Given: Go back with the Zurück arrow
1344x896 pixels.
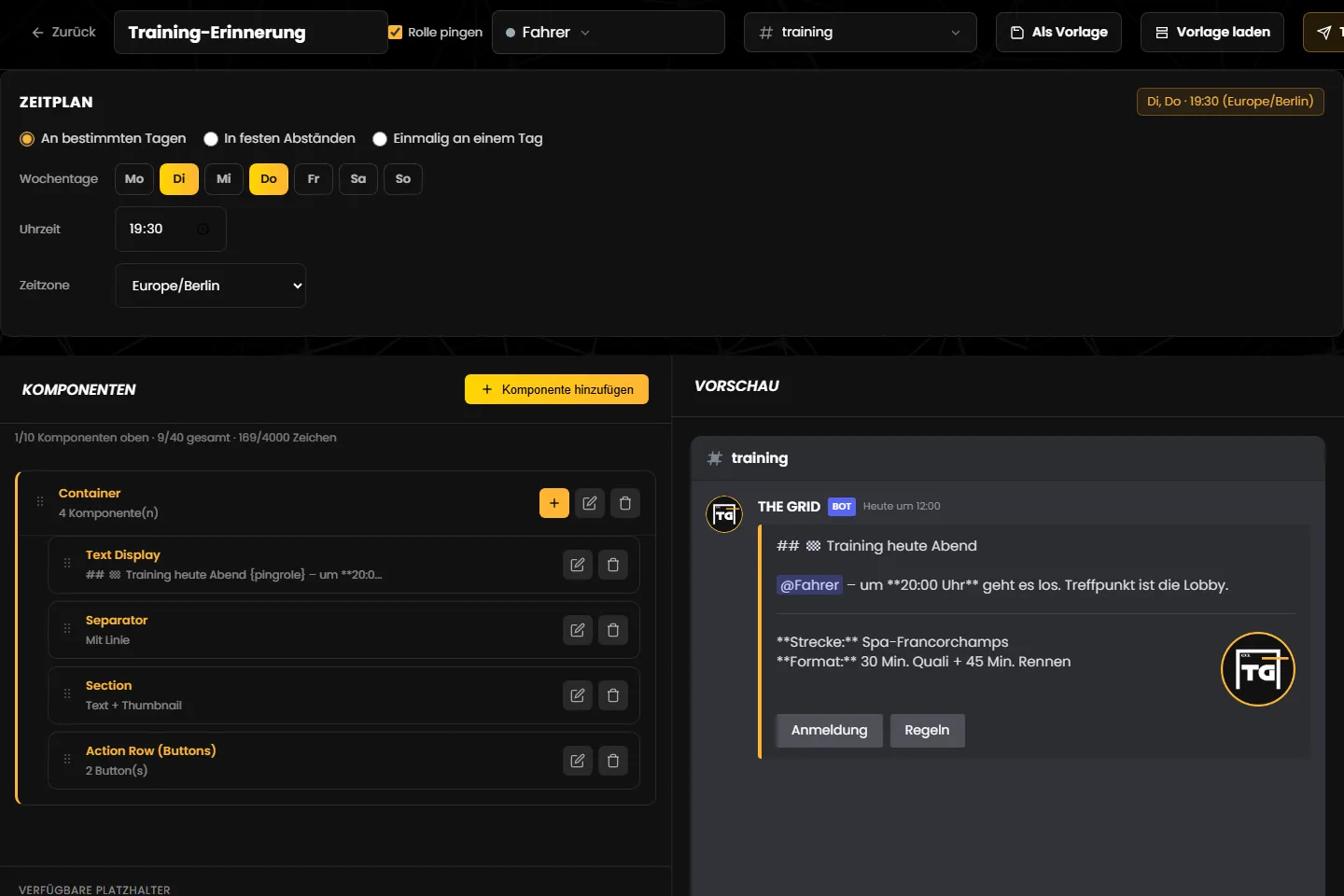Looking at the screenshot, I should coord(63,32).
